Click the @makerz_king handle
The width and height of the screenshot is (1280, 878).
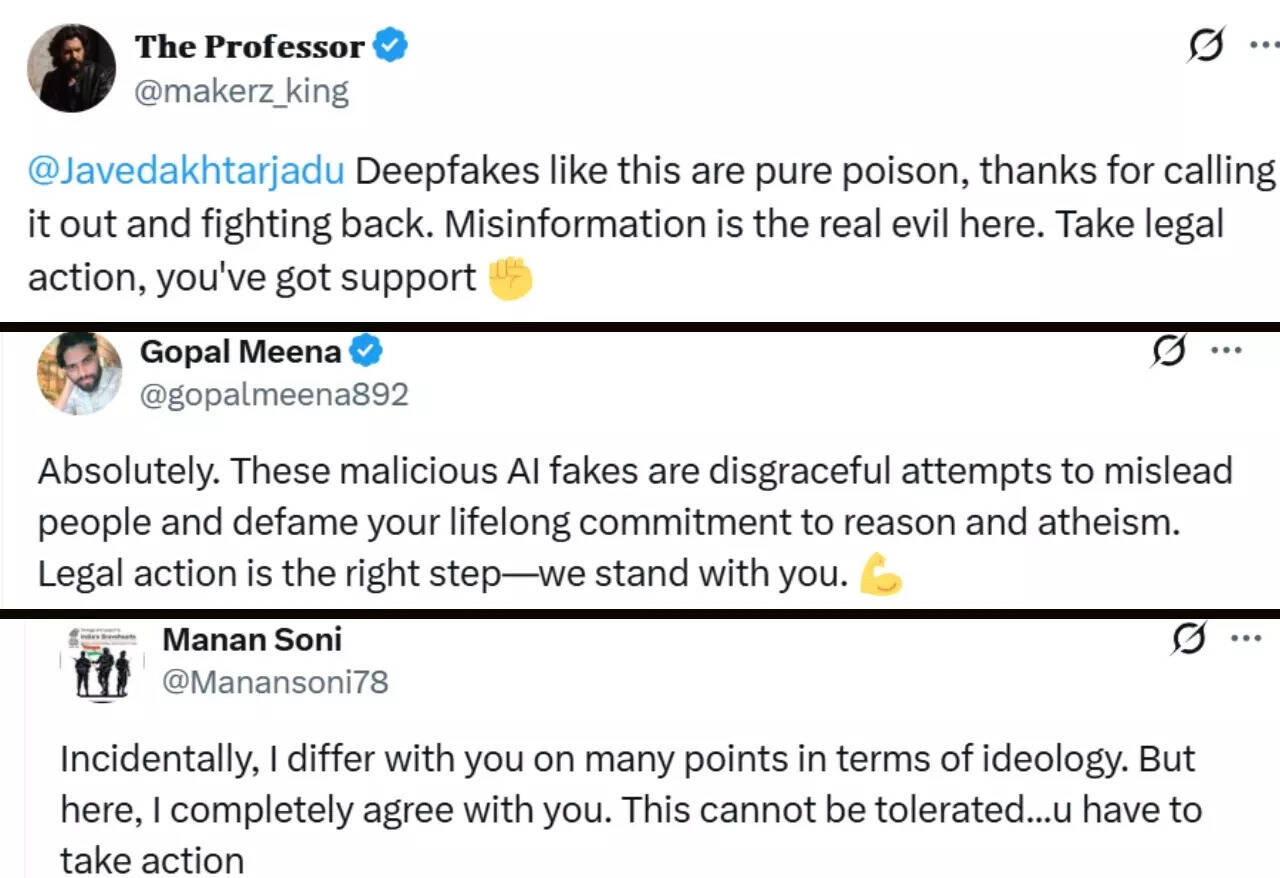click(x=242, y=92)
